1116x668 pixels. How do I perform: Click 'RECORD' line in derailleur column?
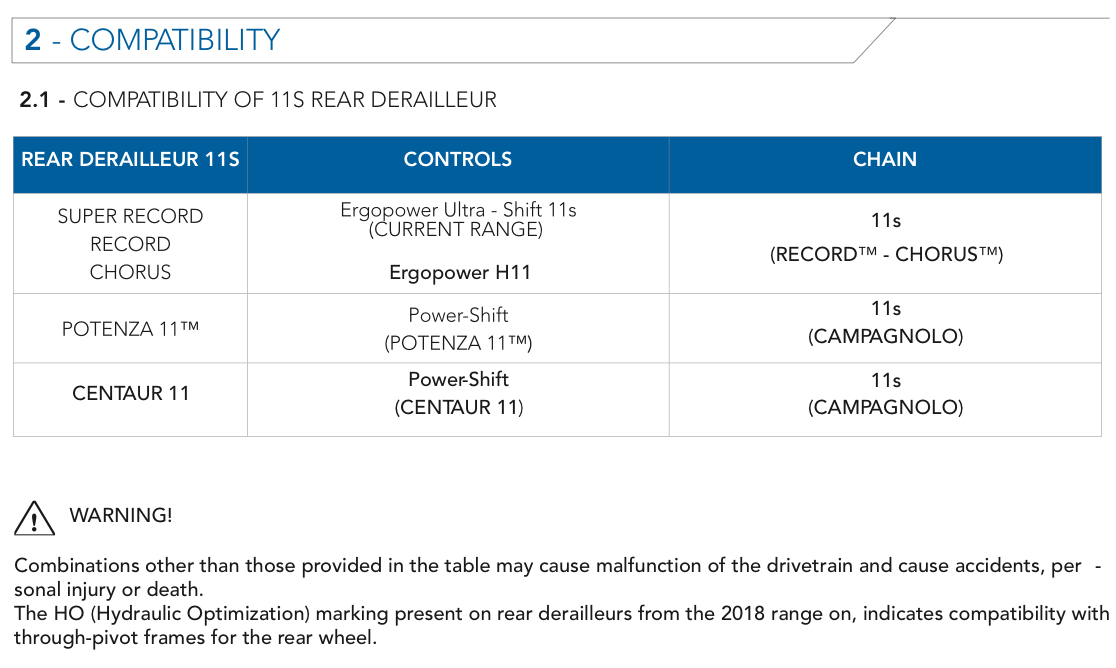[x=130, y=244]
